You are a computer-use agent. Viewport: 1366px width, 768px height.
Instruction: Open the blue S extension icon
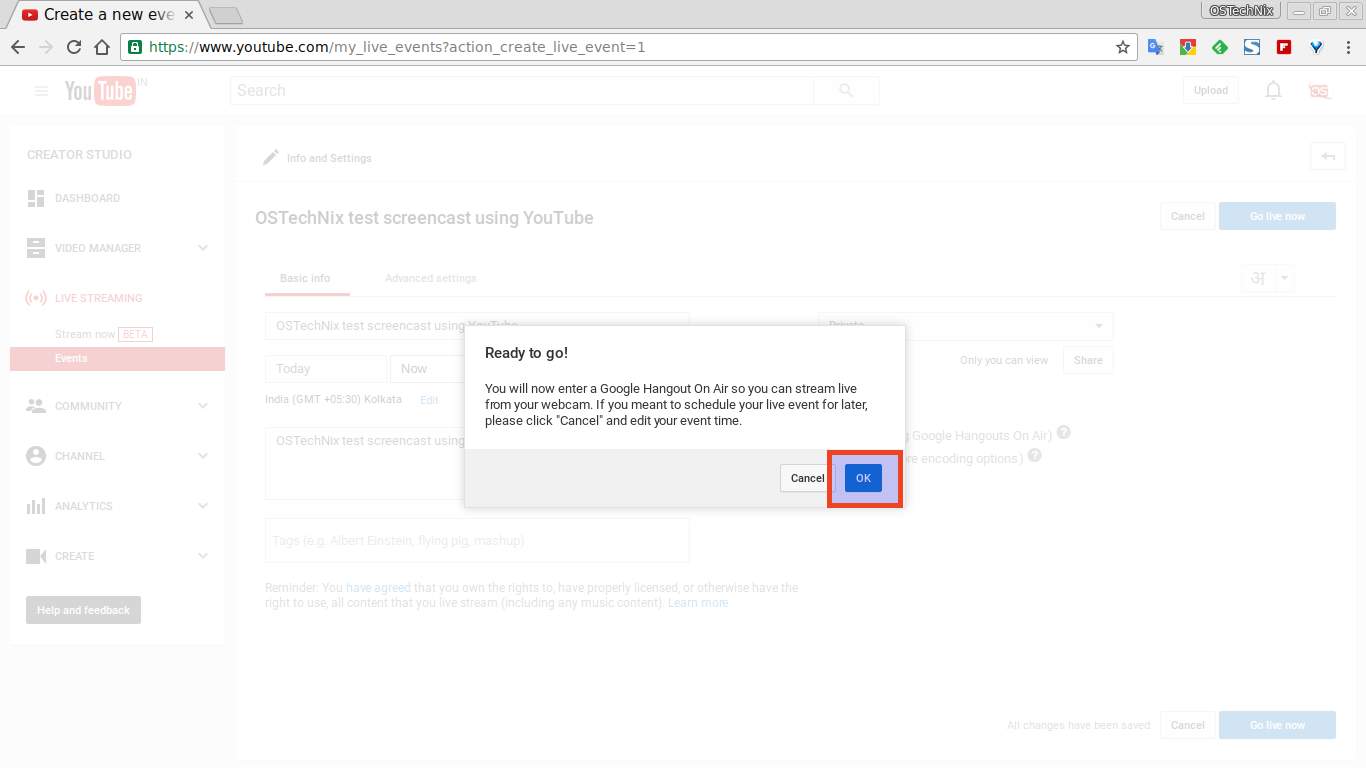pos(1252,47)
